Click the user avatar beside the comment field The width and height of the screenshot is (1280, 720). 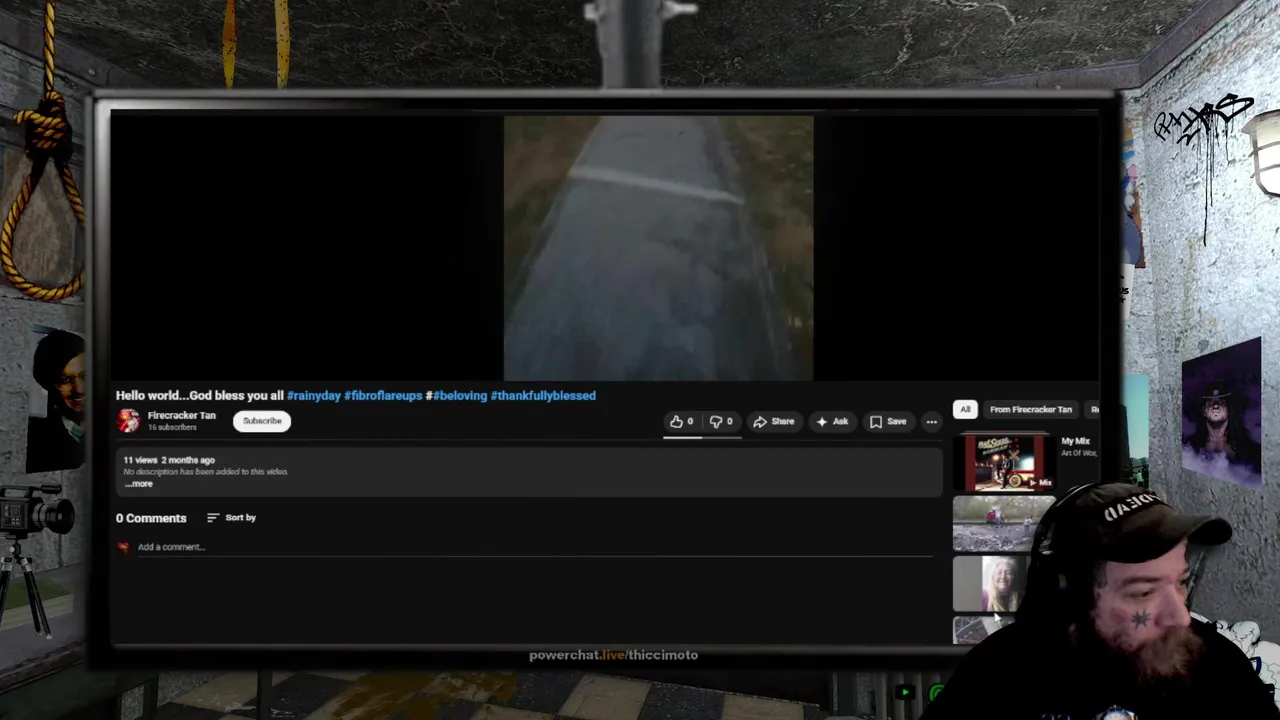[x=123, y=547]
